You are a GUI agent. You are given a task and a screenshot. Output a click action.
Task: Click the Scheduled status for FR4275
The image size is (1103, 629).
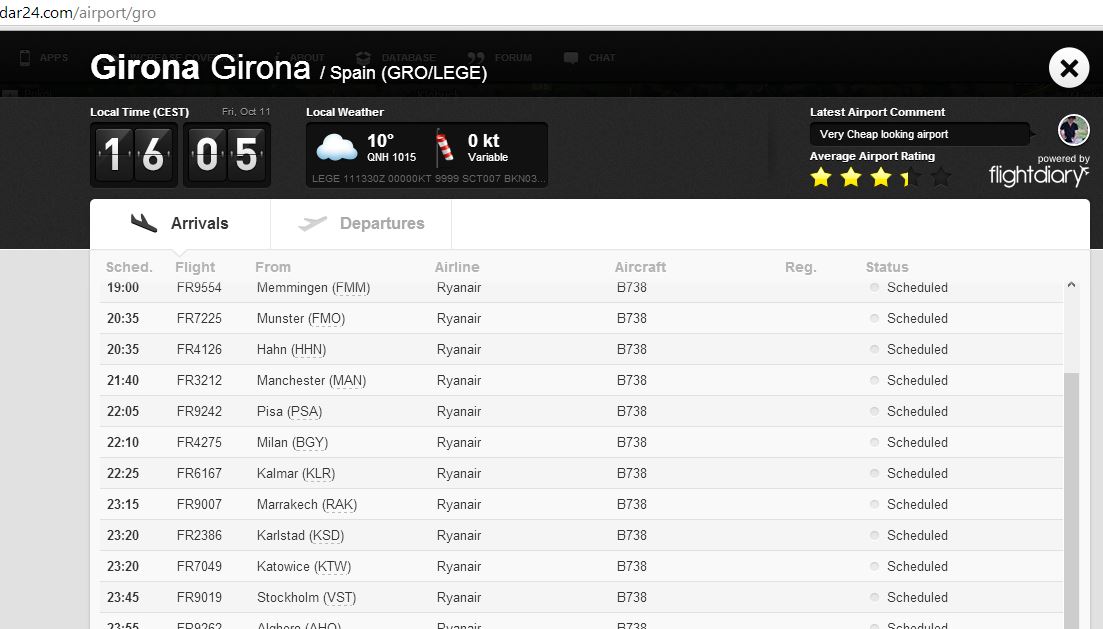[x=917, y=443]
